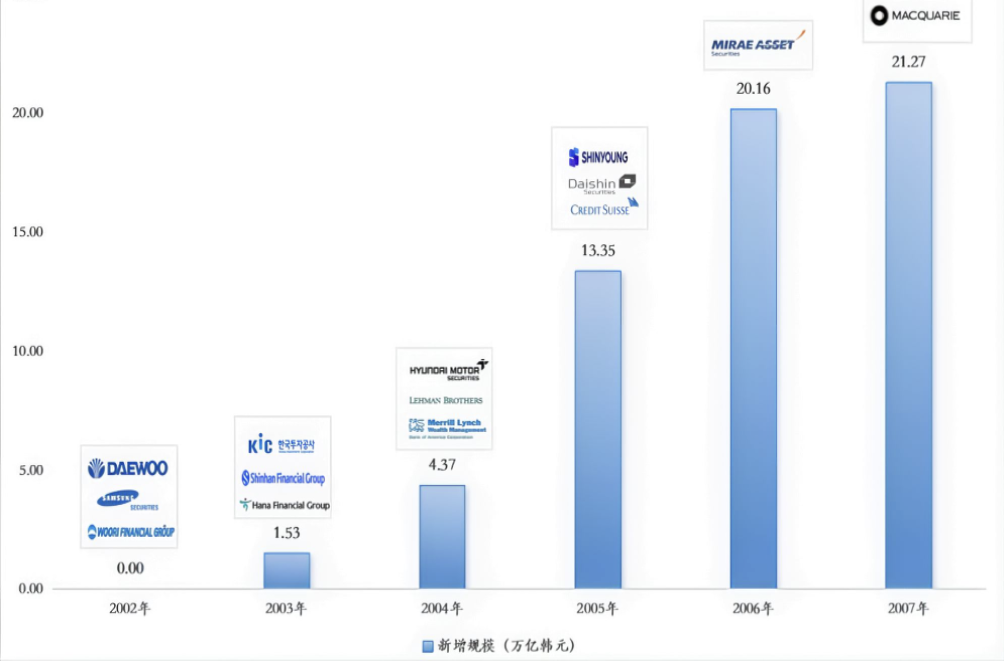1004x664 pixels.
Task: Click the data label 0.00 above 2002年
Action: 130,568
